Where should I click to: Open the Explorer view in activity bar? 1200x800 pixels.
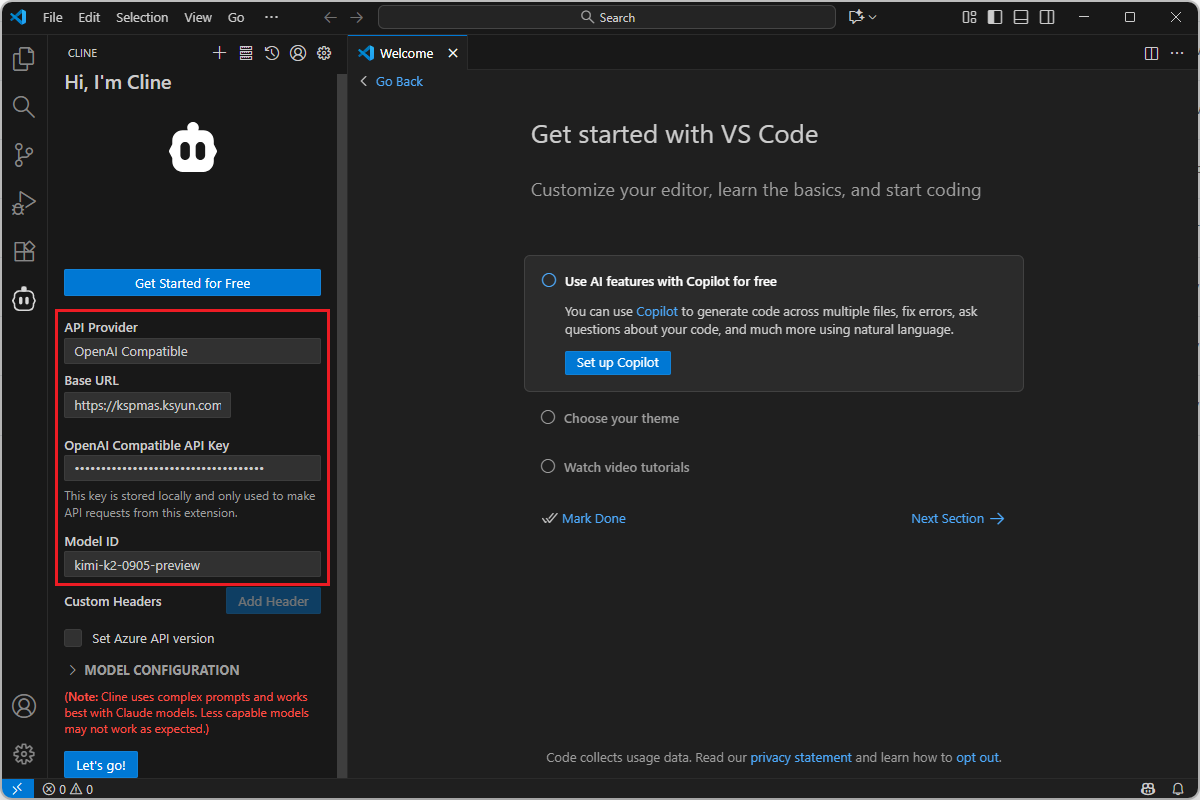[x=24, y=60]
